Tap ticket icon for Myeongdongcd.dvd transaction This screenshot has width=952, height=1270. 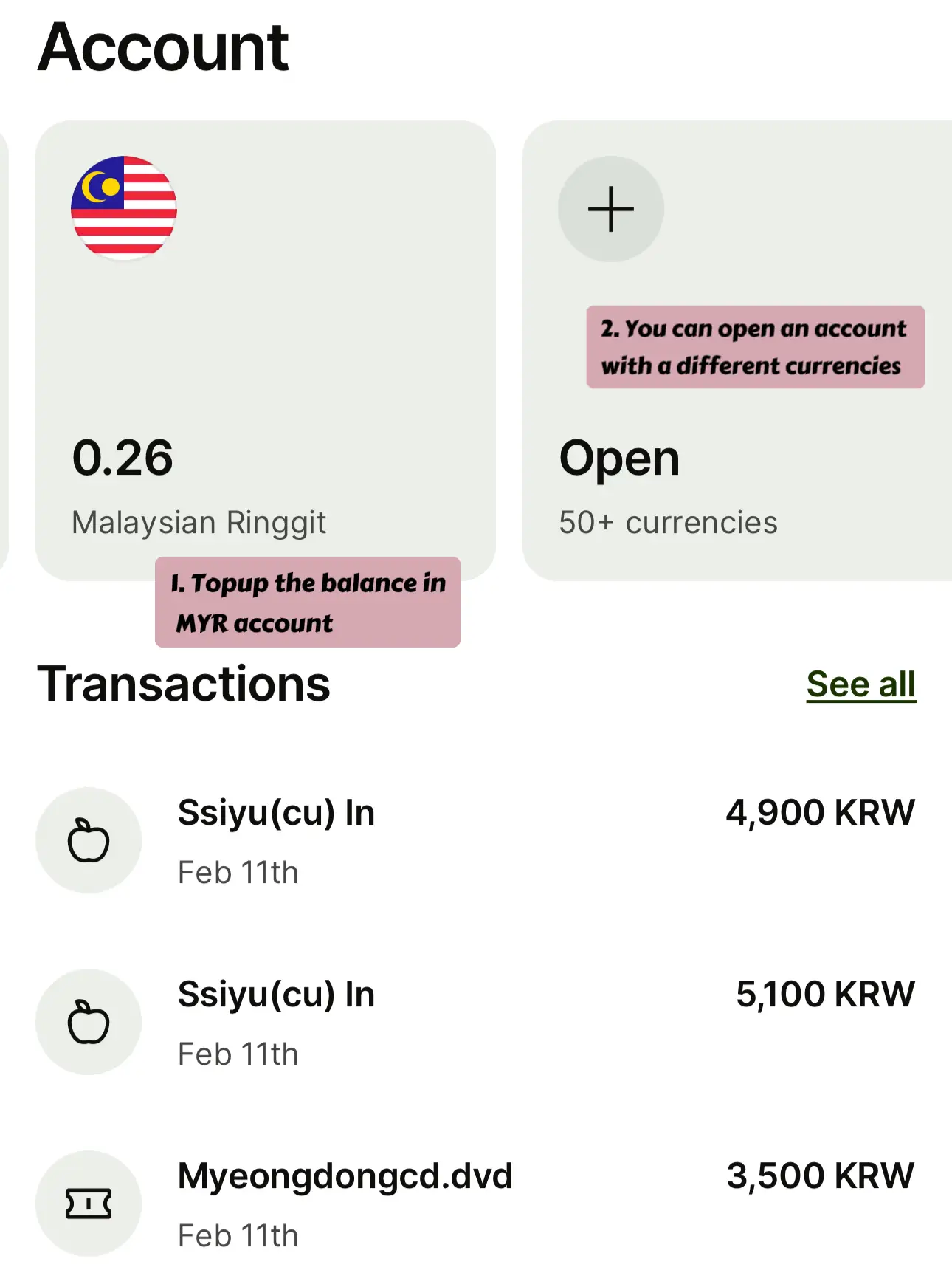click(x=89, y=1204)
